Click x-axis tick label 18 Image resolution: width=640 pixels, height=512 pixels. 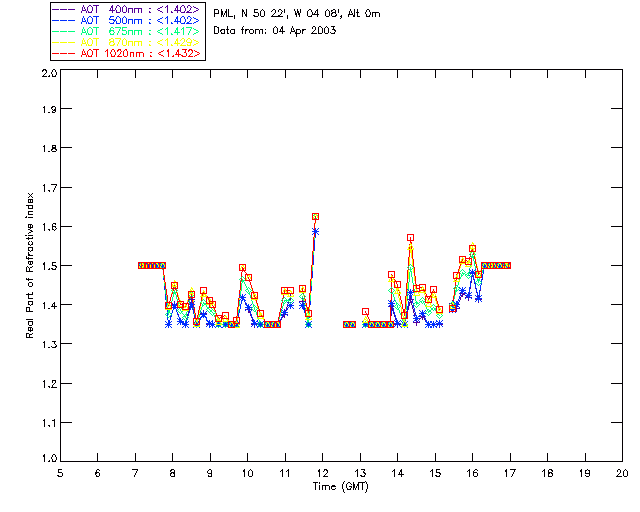547,473
